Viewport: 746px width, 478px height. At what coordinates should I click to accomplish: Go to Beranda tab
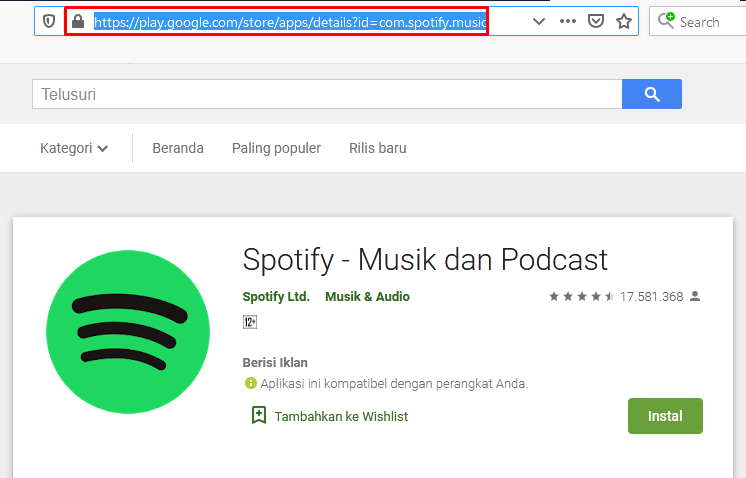(x=178, y=148)
